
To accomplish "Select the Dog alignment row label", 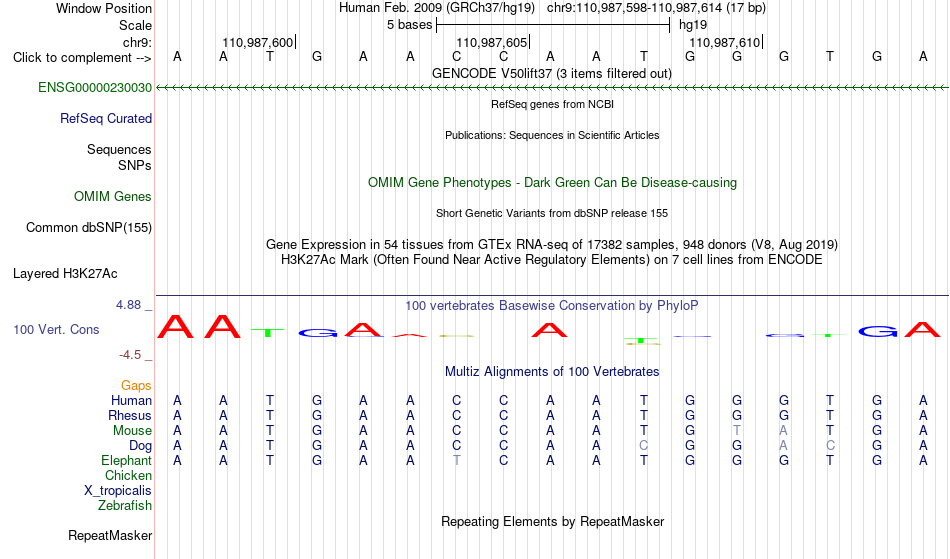I will pyautogui.click(x=140, y=446).
